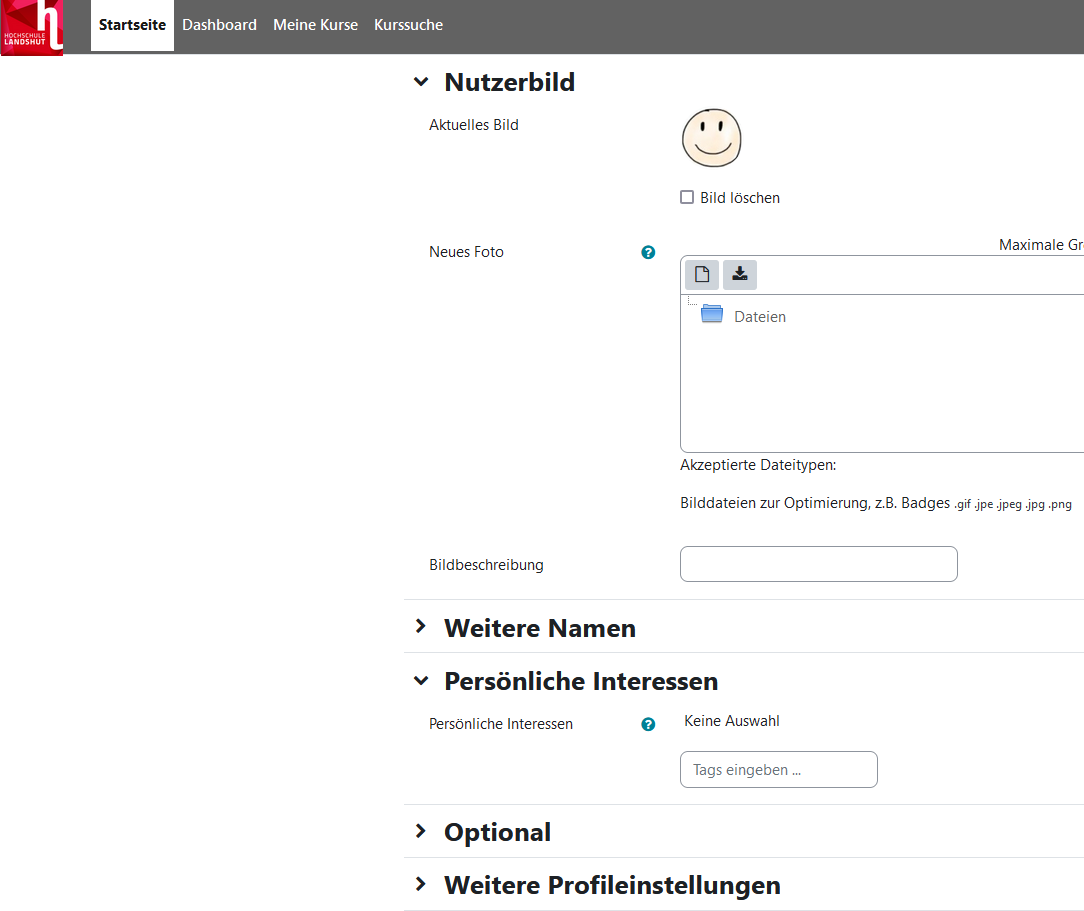The image size is (1084, 911).
Task: Click the current smiley profile picture
Action: 712,138
